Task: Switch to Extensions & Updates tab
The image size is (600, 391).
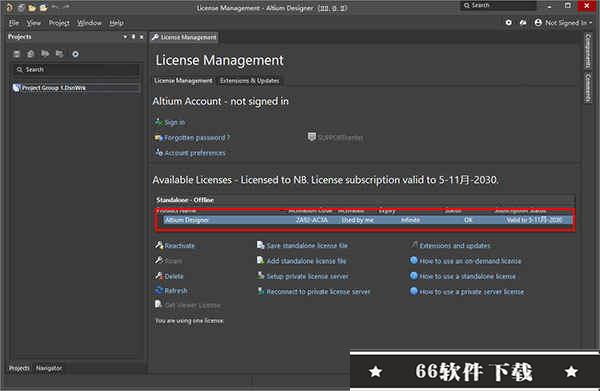Action: pyautogui.click(x=249, y=81)
